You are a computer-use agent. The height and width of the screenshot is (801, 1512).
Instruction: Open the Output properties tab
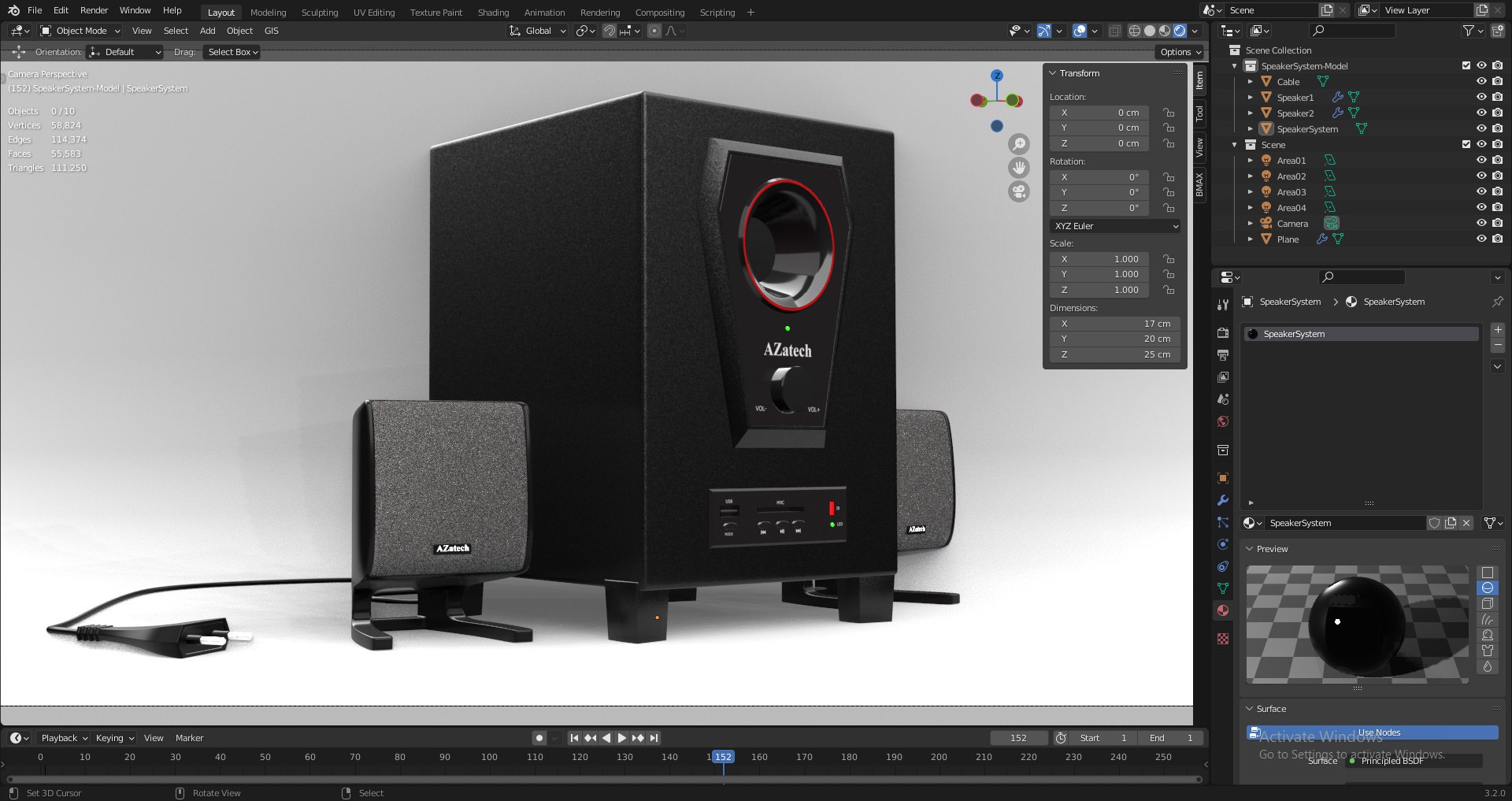(x=1223, y=355)
